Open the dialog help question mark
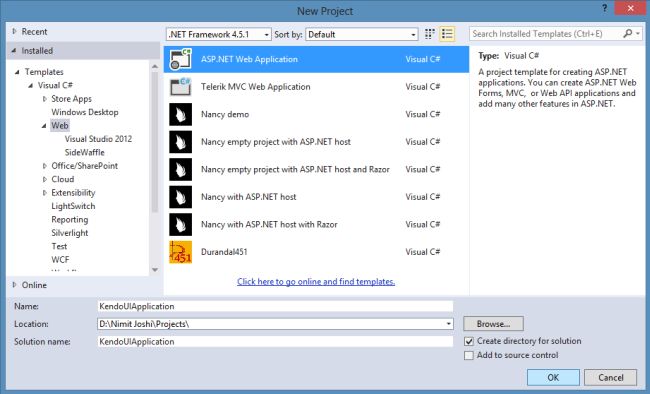The image size is (650, 394). coord(604,8)
